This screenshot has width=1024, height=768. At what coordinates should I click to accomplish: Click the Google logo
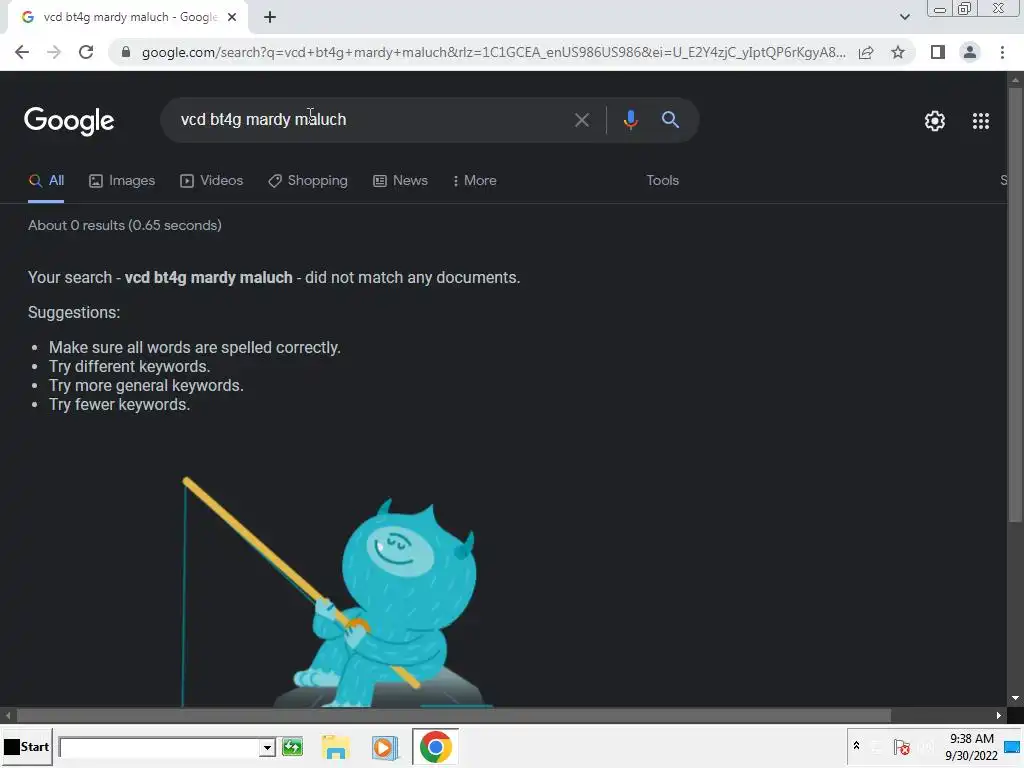coord(69,121)
